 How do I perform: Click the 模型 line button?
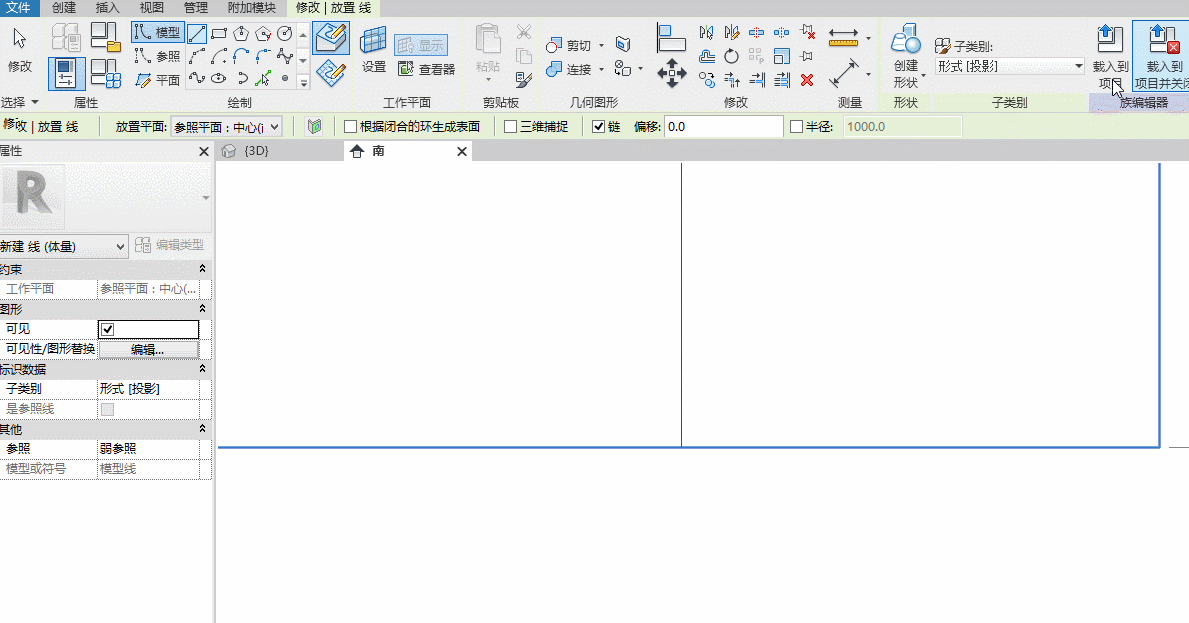(158, 33)
